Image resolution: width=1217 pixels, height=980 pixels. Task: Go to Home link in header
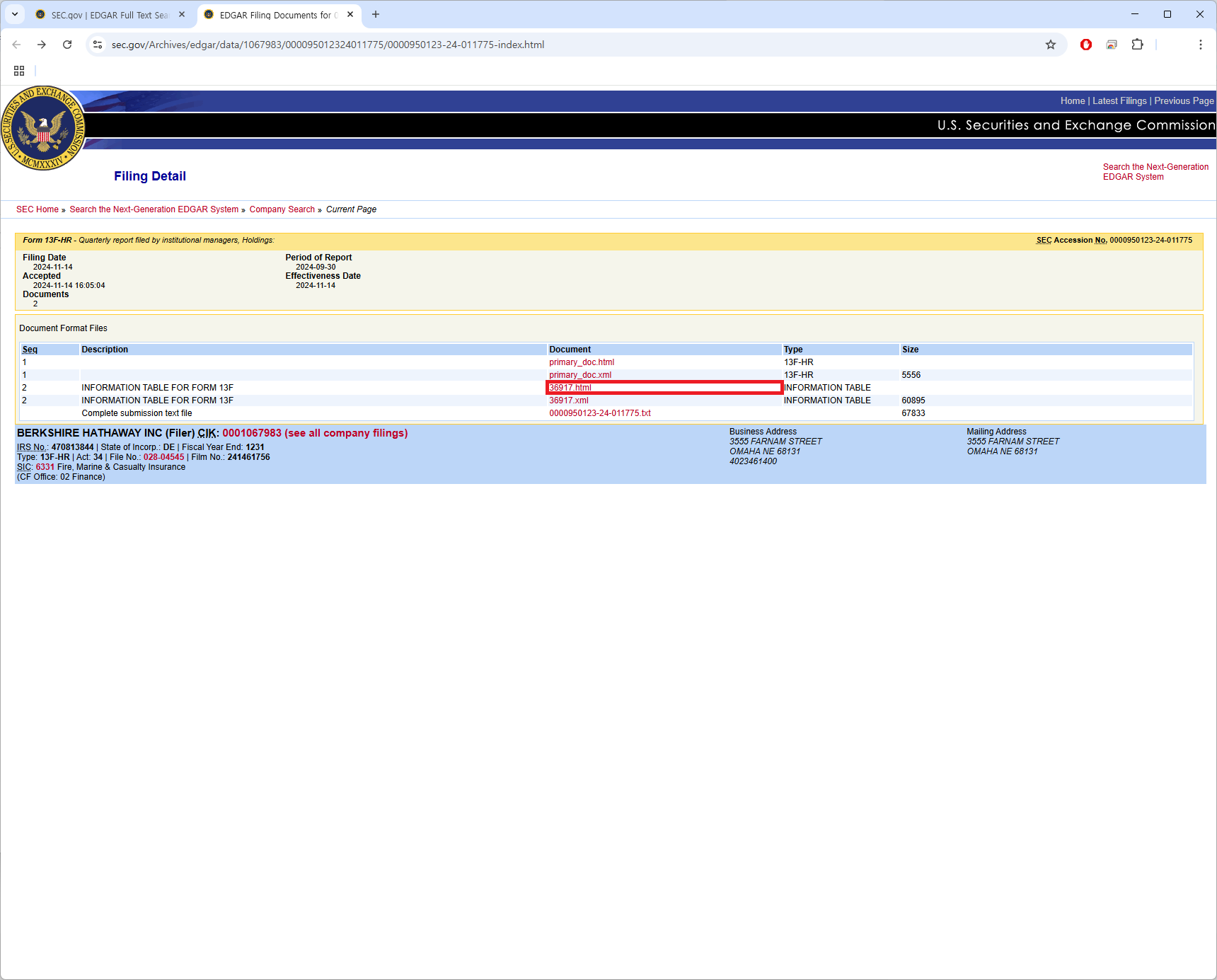[1073, 101]
